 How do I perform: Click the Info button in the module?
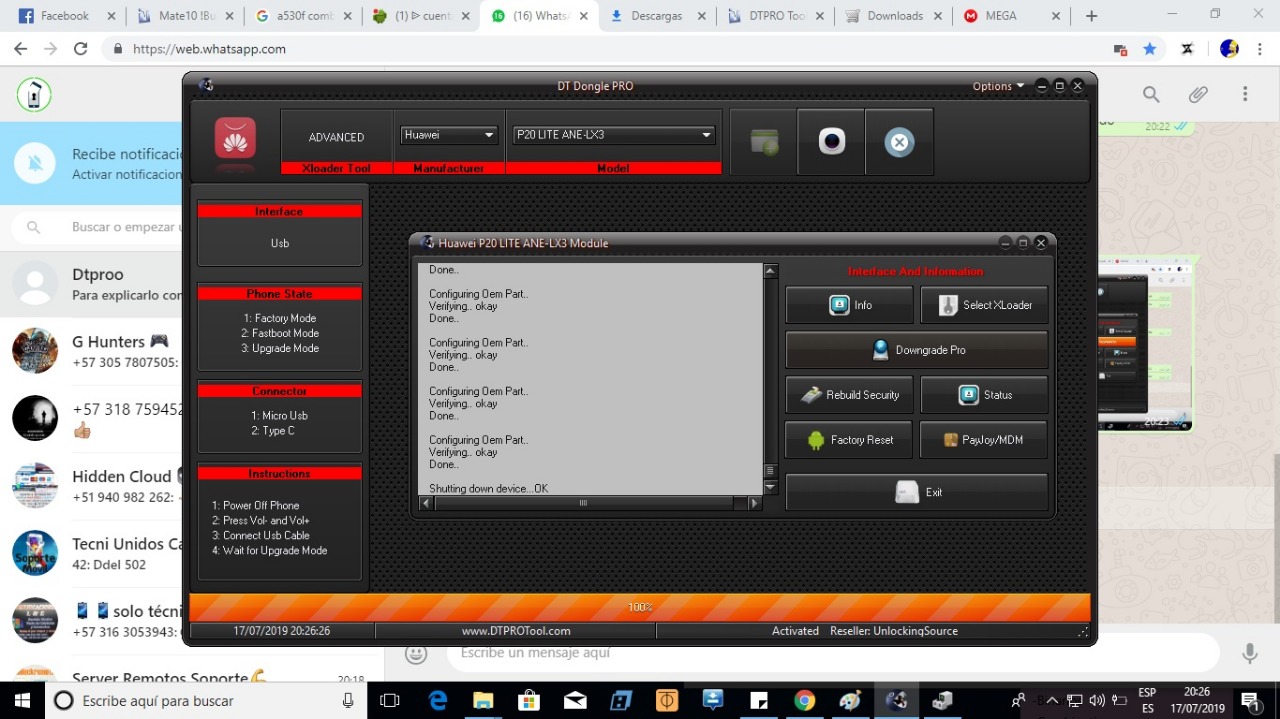click(x=850, y=305)
